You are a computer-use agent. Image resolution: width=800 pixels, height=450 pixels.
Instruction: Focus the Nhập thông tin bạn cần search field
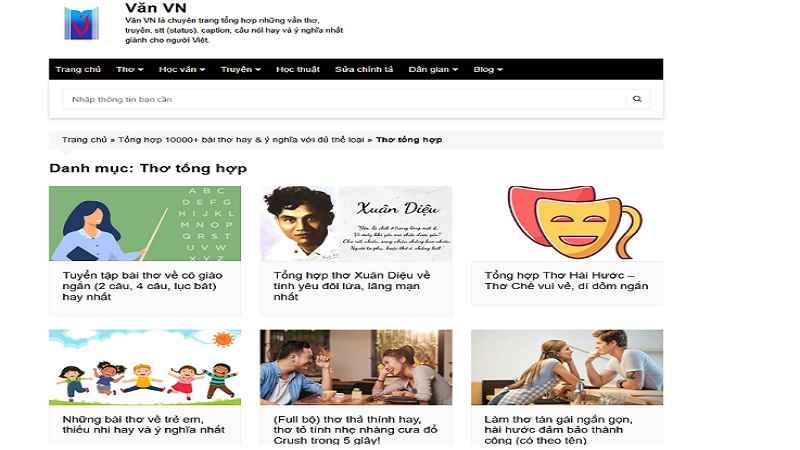point(344,99)
